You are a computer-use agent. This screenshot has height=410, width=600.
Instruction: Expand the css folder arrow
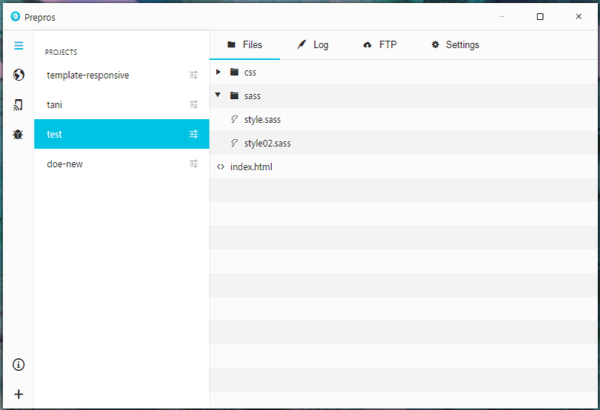[219, 72]
